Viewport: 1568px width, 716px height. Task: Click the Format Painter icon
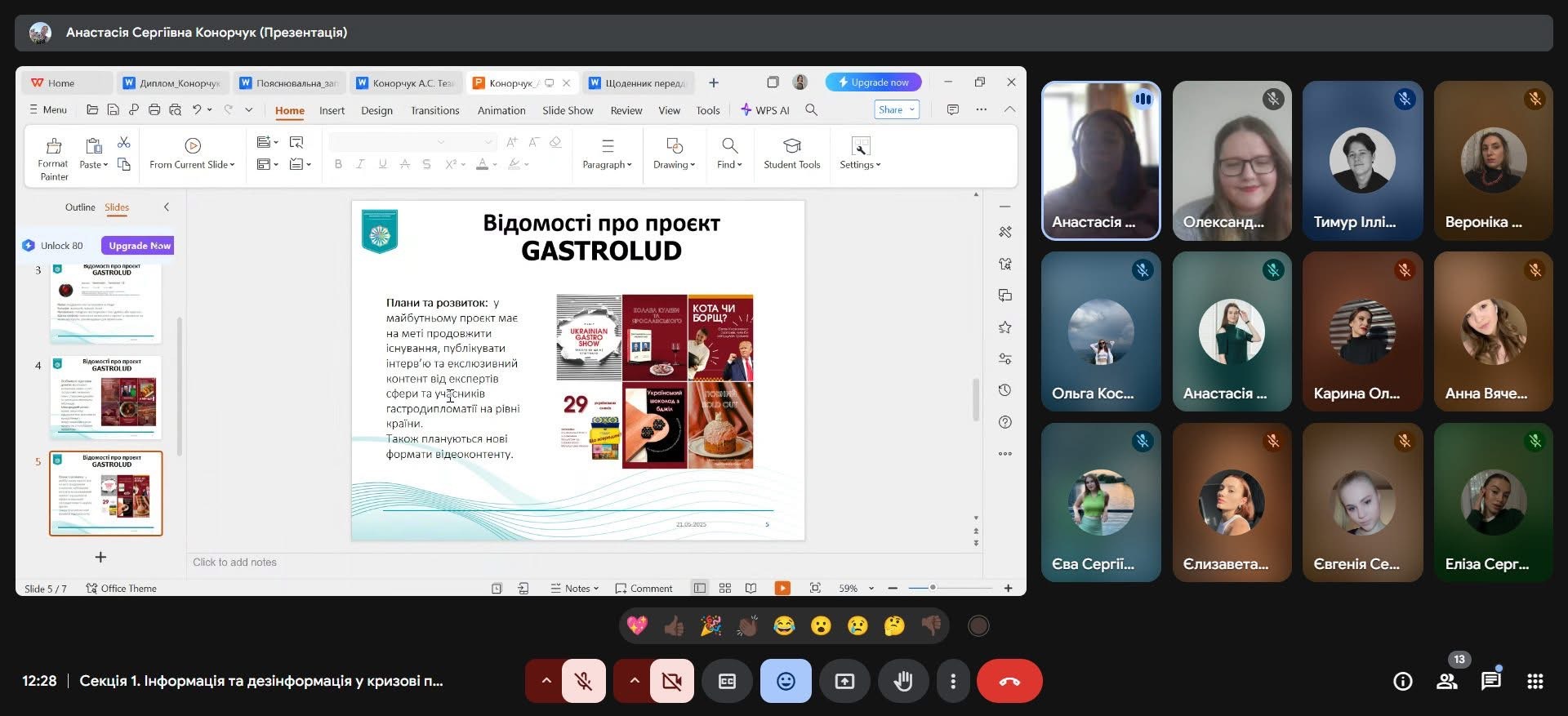[x=54, y=147]
